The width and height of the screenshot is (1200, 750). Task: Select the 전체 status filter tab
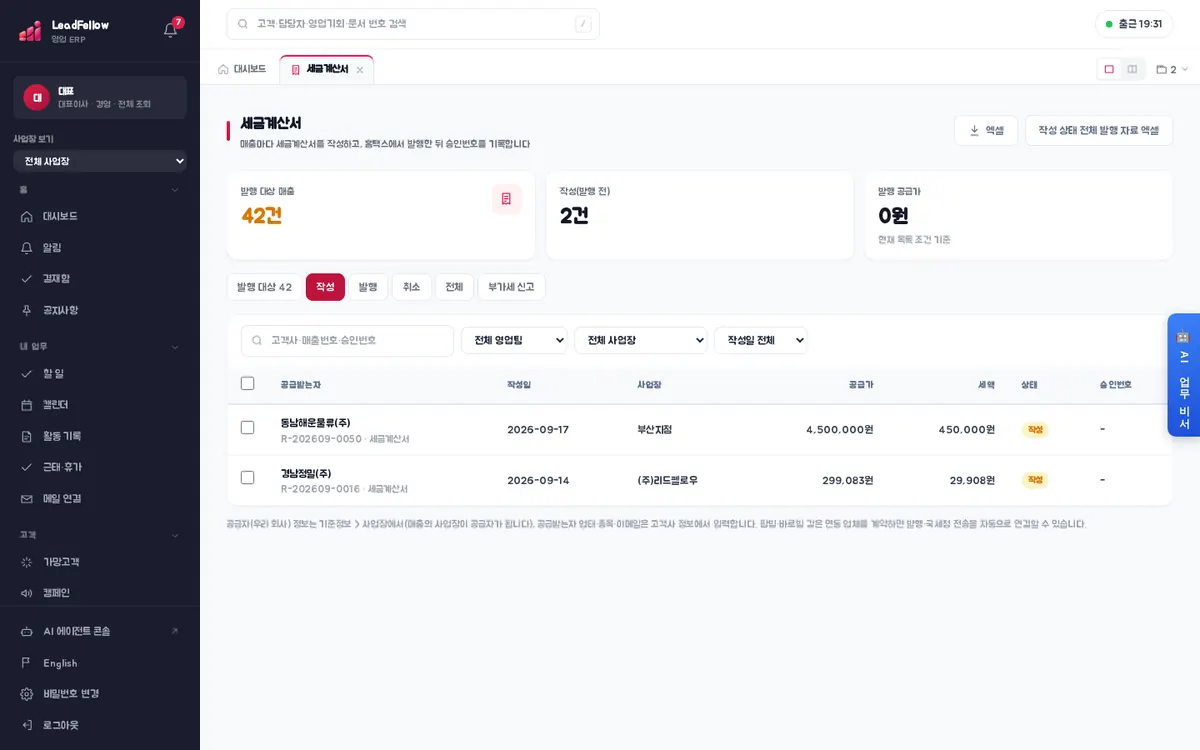(x=454, y=287)
